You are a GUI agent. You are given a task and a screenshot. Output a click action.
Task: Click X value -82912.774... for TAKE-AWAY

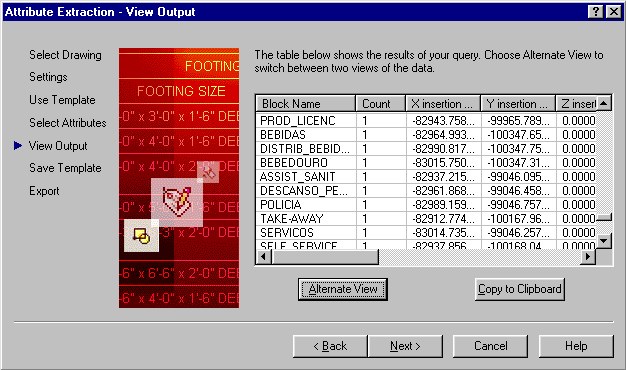coord(443,218)
